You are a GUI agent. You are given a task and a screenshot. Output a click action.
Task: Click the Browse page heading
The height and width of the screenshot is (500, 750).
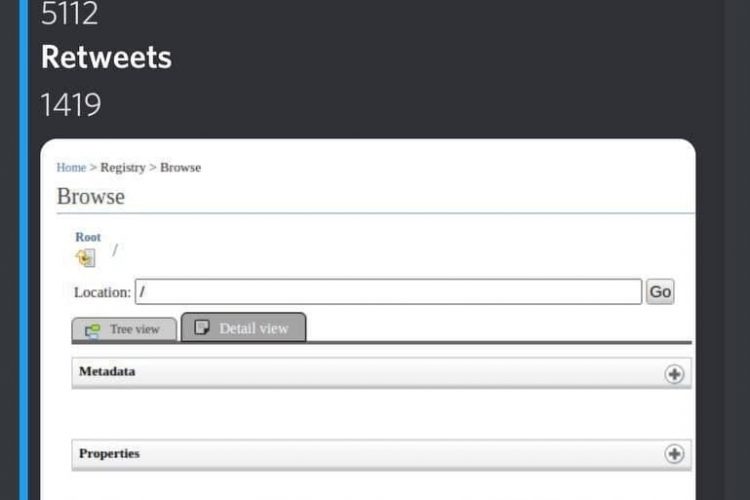pyautogui.click(x=91, y=196)
